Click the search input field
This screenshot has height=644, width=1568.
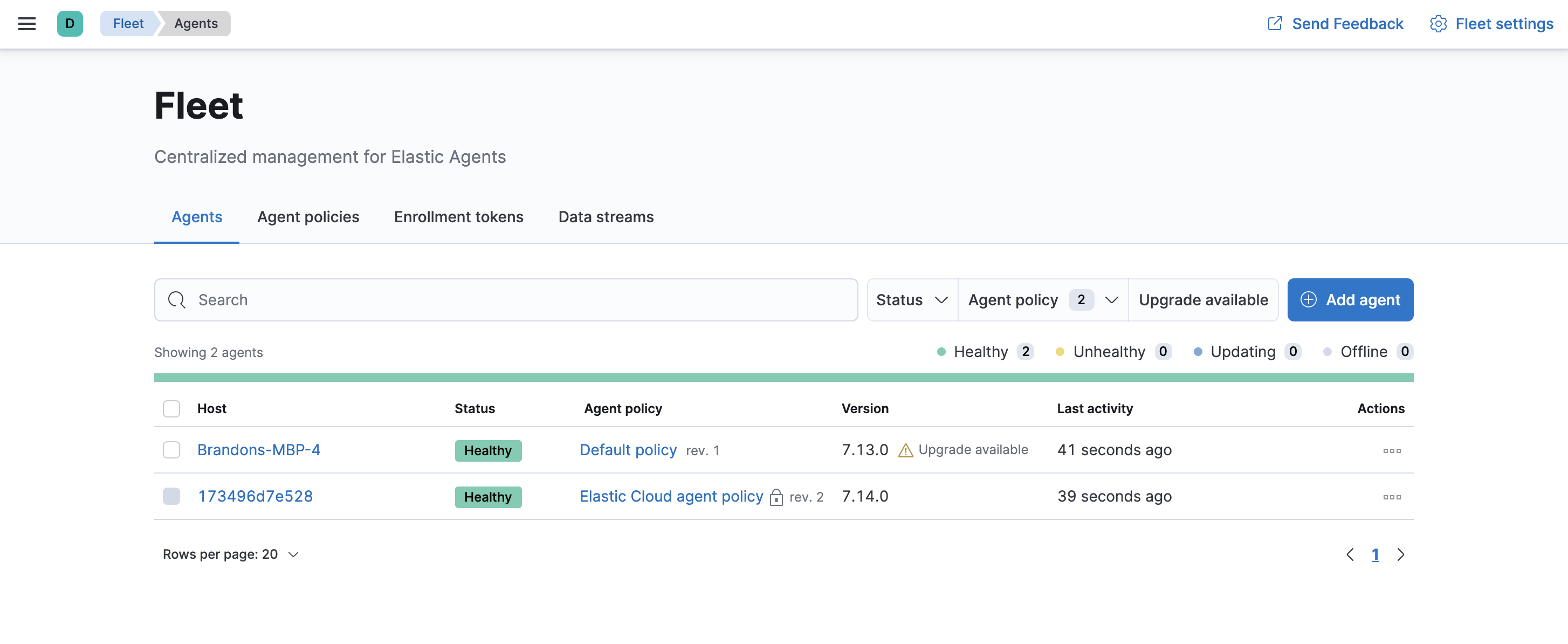[505, 299]
